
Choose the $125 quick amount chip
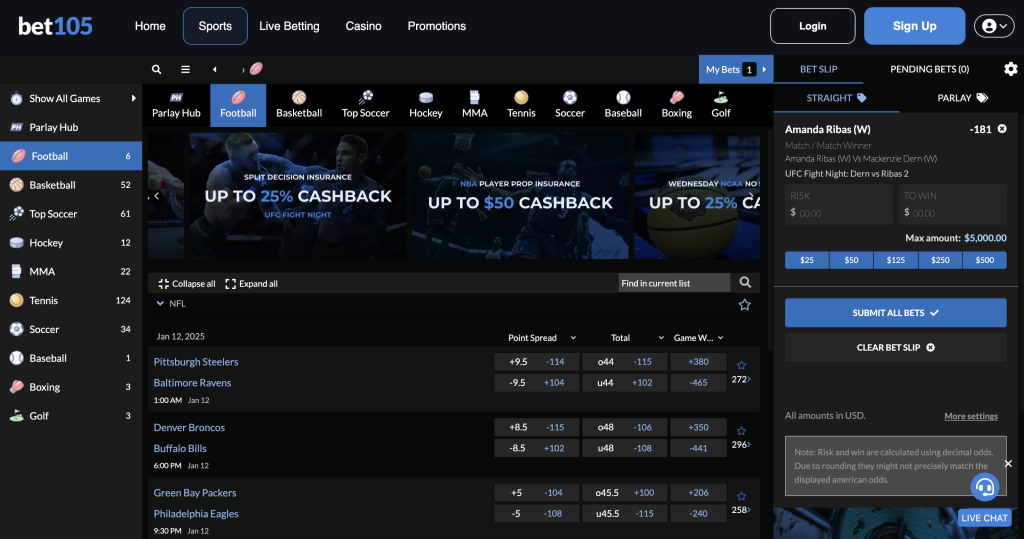pyautogui.click(x=895, y=260)
